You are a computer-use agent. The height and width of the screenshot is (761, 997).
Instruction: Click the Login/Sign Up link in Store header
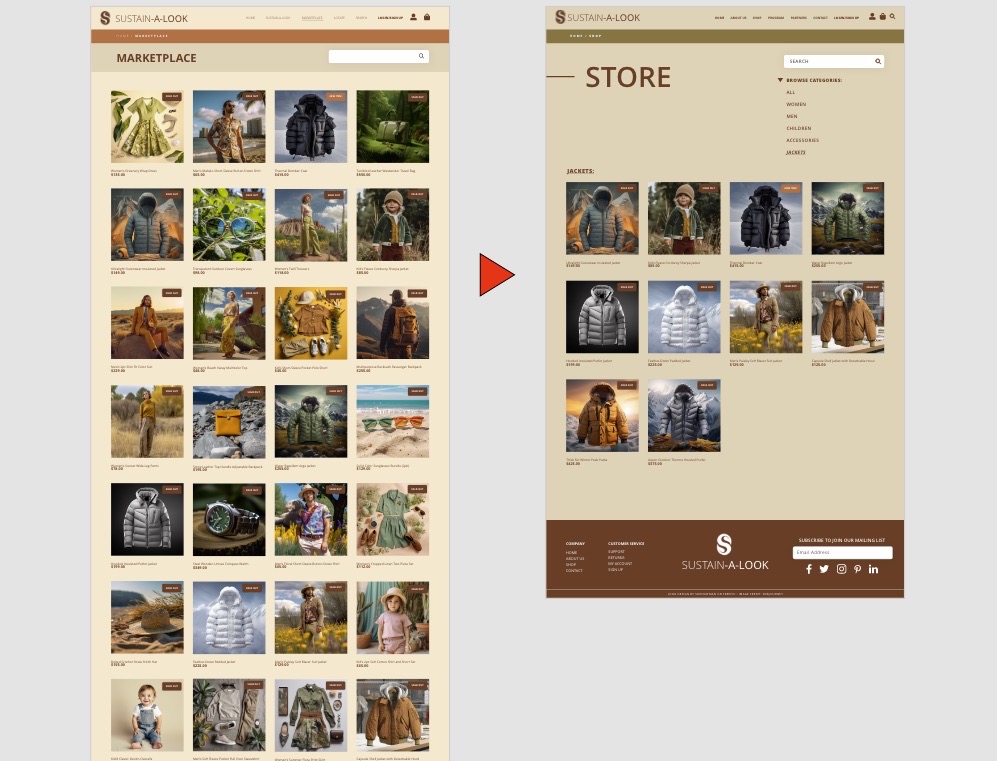click(x=846, y=17)
